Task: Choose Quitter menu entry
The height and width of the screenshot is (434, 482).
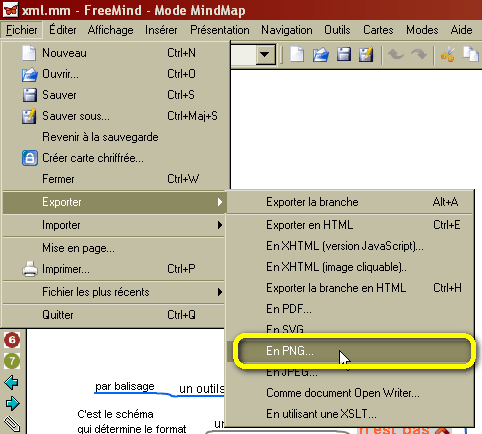Action: pos(113,315)
